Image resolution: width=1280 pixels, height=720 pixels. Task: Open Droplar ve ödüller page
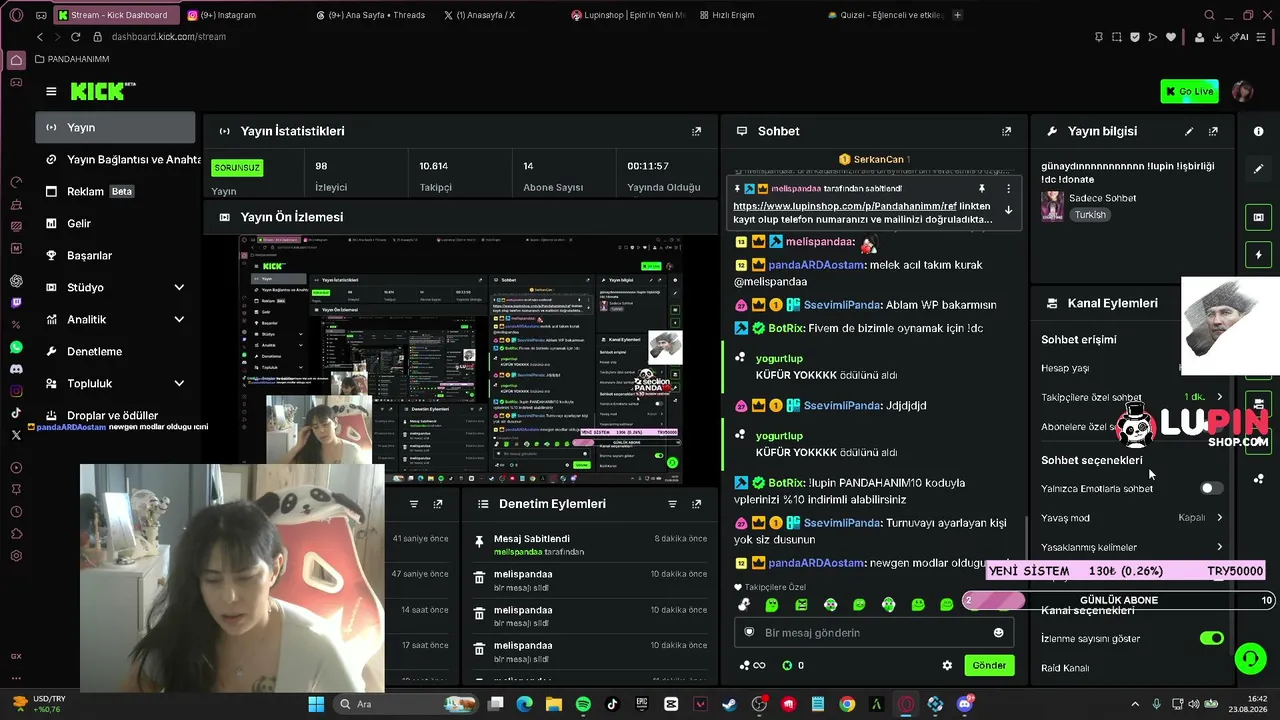[x=116, y=415]
